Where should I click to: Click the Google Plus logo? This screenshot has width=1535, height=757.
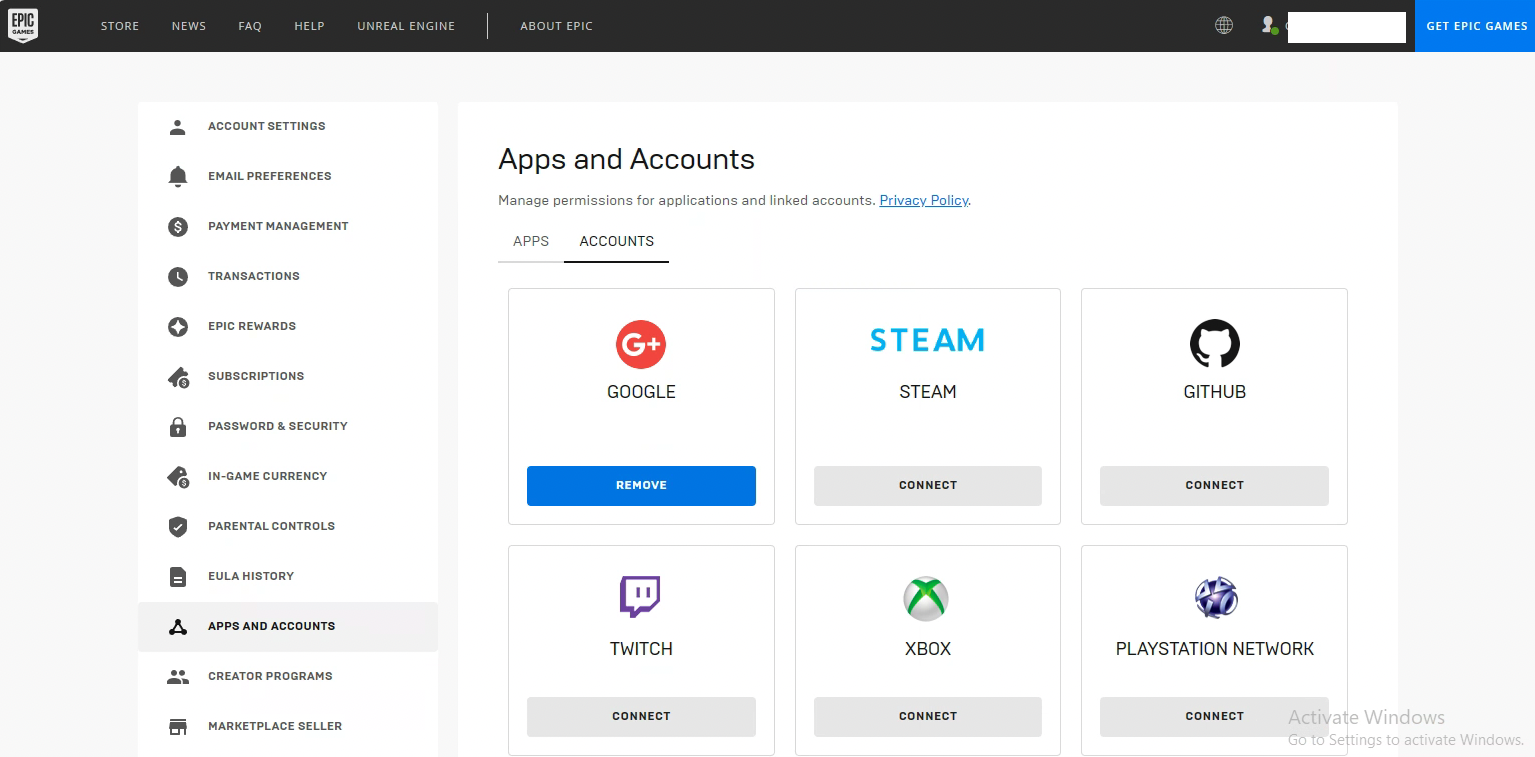(x=641, y=345)
